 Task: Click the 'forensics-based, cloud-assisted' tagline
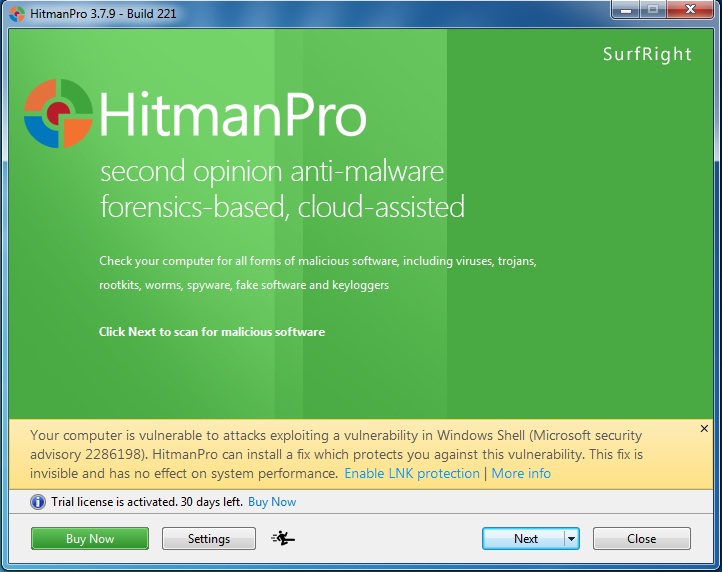pos(282,207)
